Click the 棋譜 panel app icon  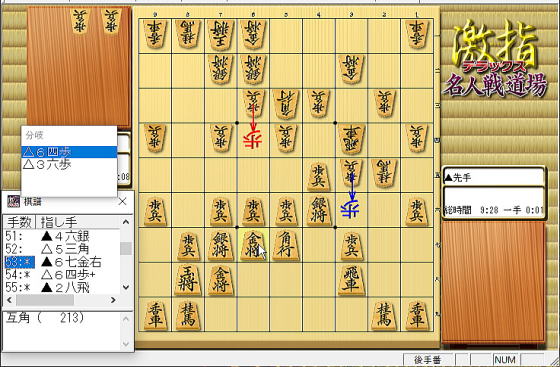[13, 201]
